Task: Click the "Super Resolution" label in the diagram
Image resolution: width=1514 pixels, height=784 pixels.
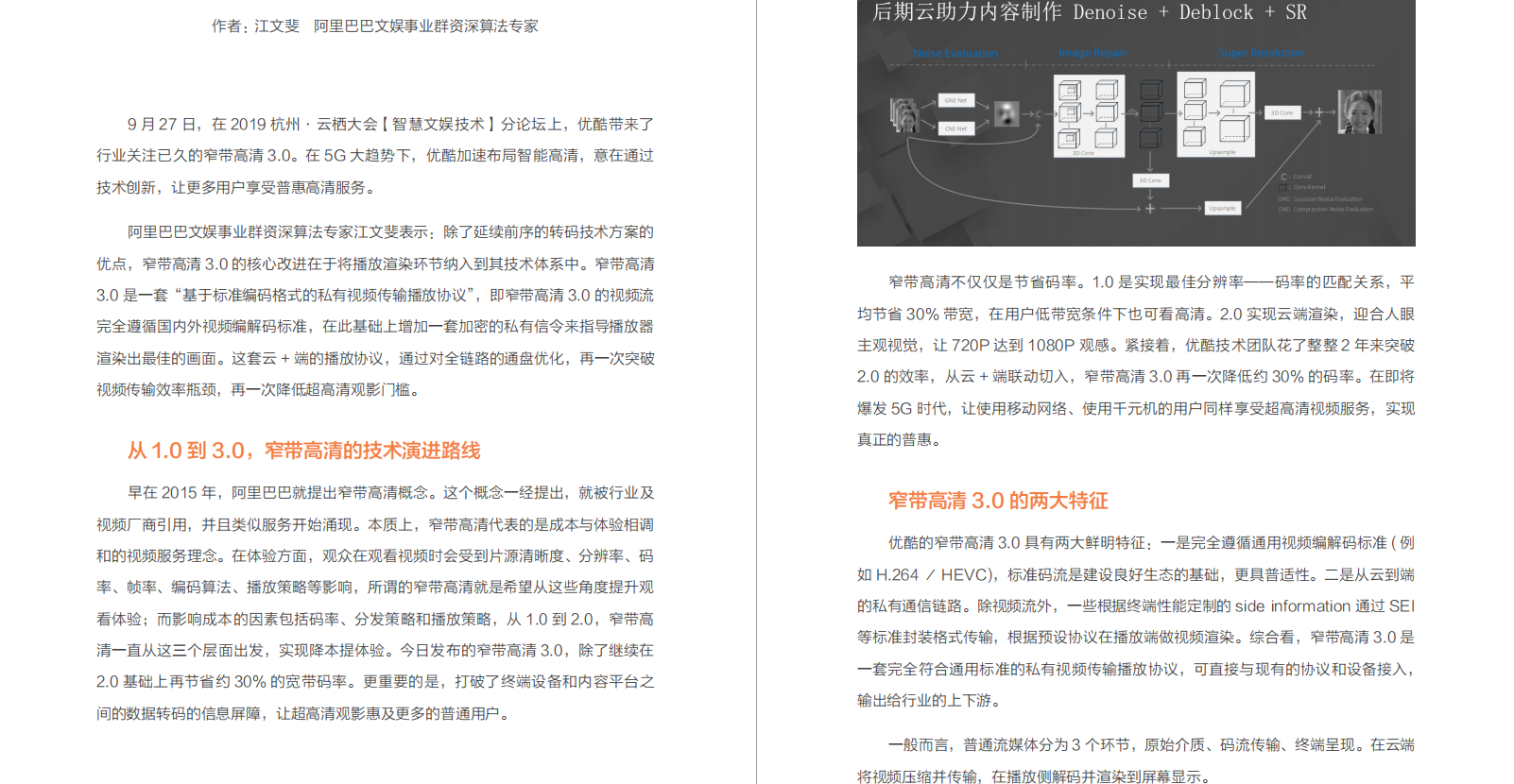Action: pos(1261,53)
